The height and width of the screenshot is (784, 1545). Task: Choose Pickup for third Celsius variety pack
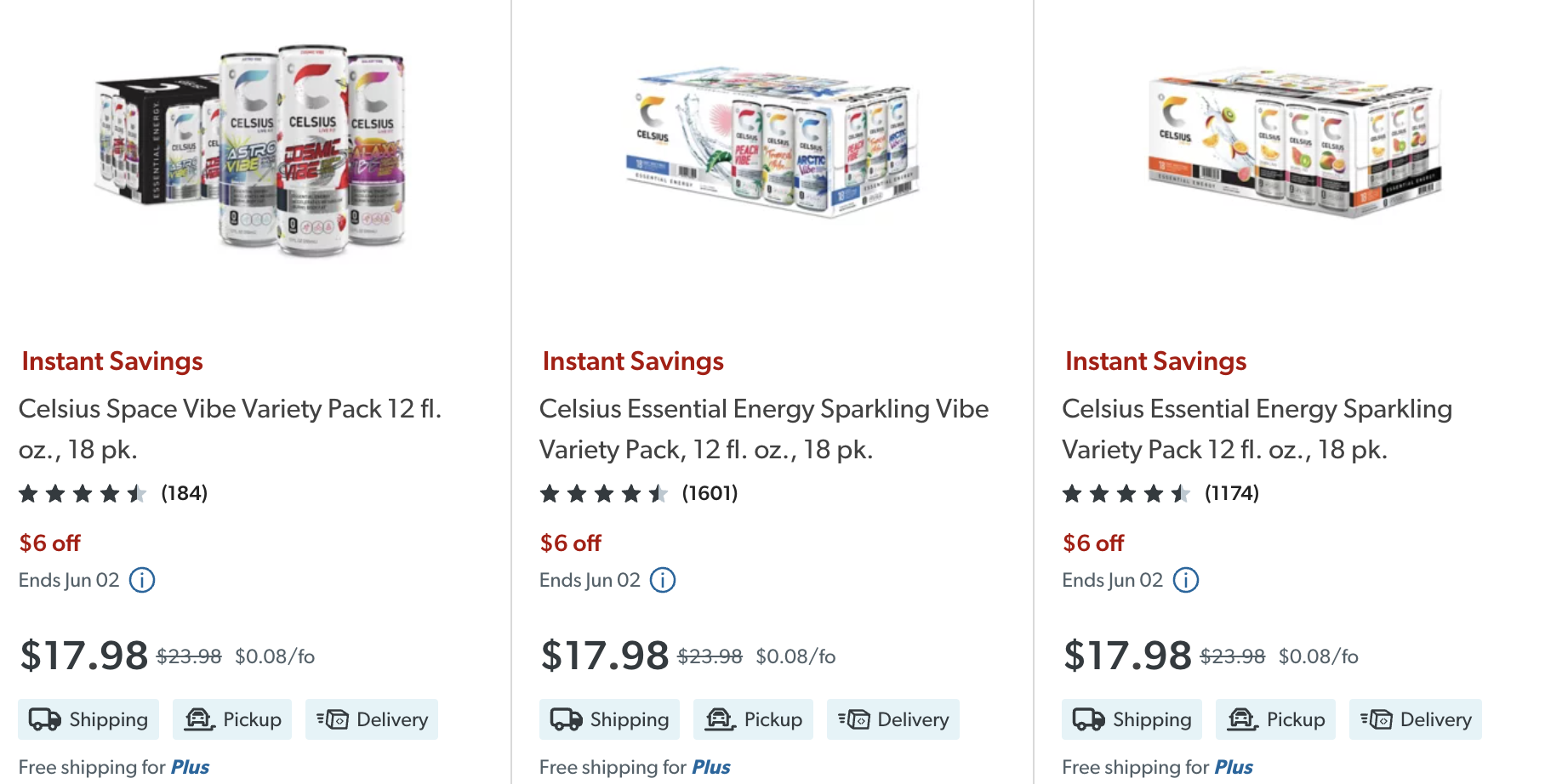[x=1275, y=719]
